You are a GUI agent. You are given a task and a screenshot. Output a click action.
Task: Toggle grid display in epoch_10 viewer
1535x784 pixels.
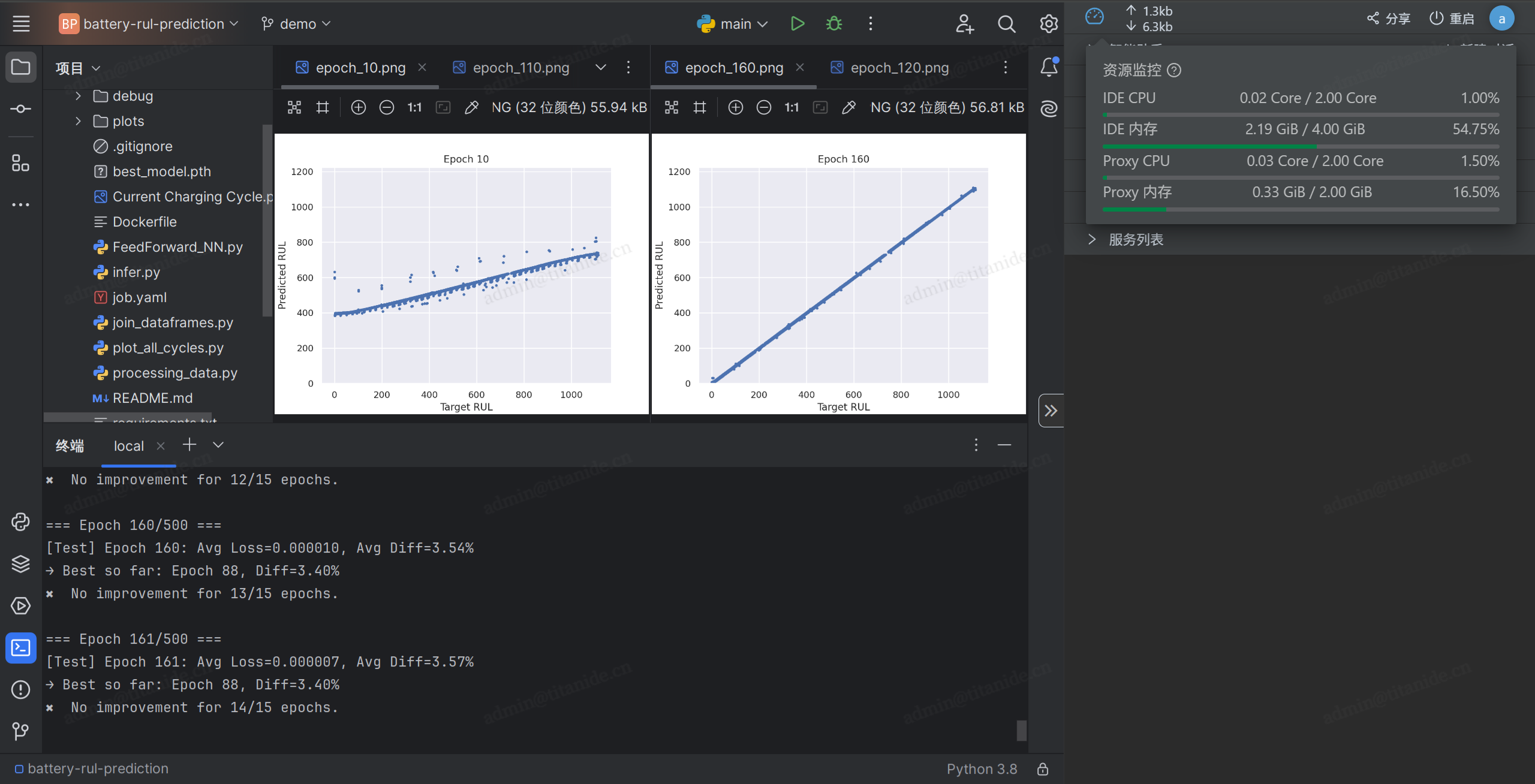click(x=323, y=107)
